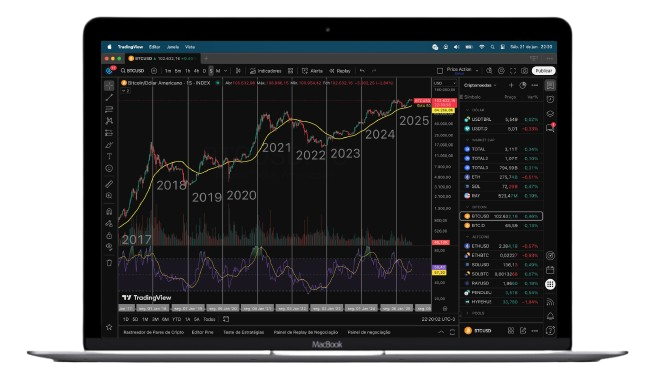Screen dimensions: 666x375
Task: Select ETHUSD row in watchlist
Action: point(501,246)
